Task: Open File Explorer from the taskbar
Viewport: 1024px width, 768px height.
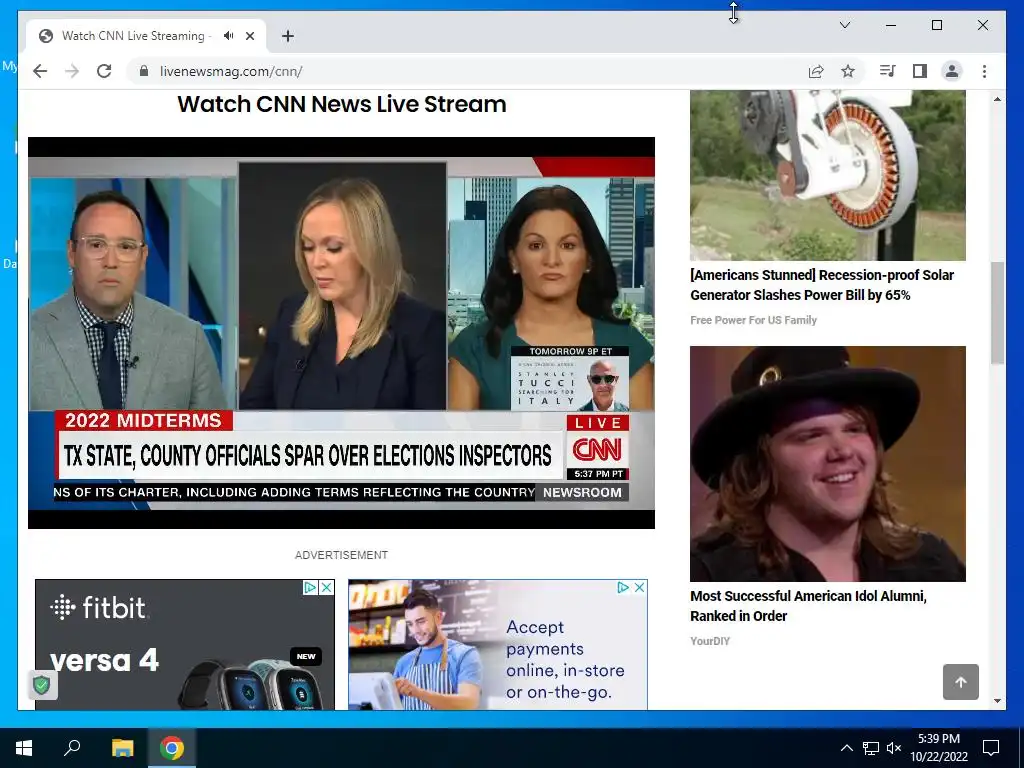Action: pyautogui.click(x=122, y=748)
